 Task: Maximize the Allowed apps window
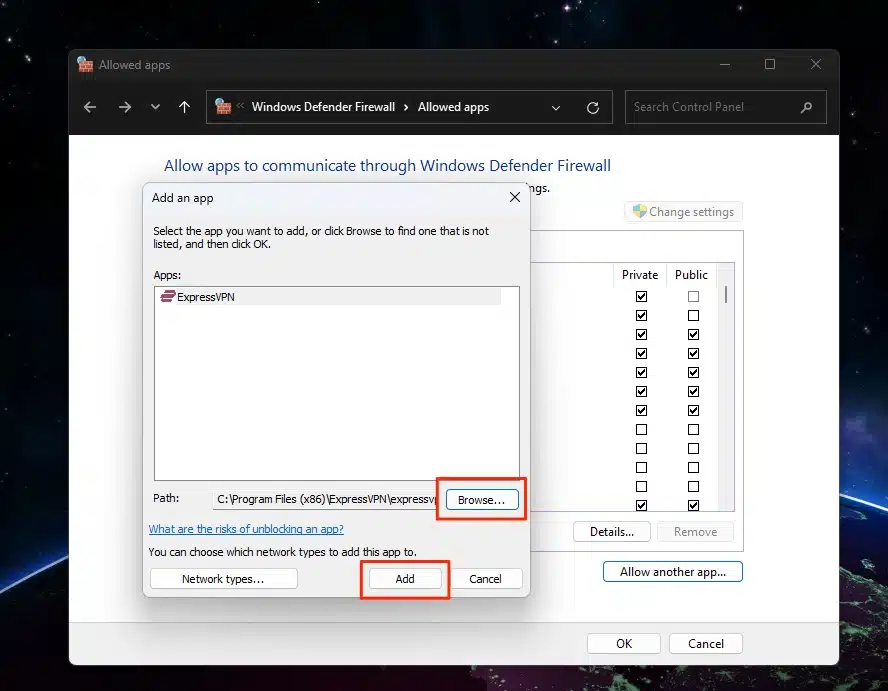[x=770, y=65]
